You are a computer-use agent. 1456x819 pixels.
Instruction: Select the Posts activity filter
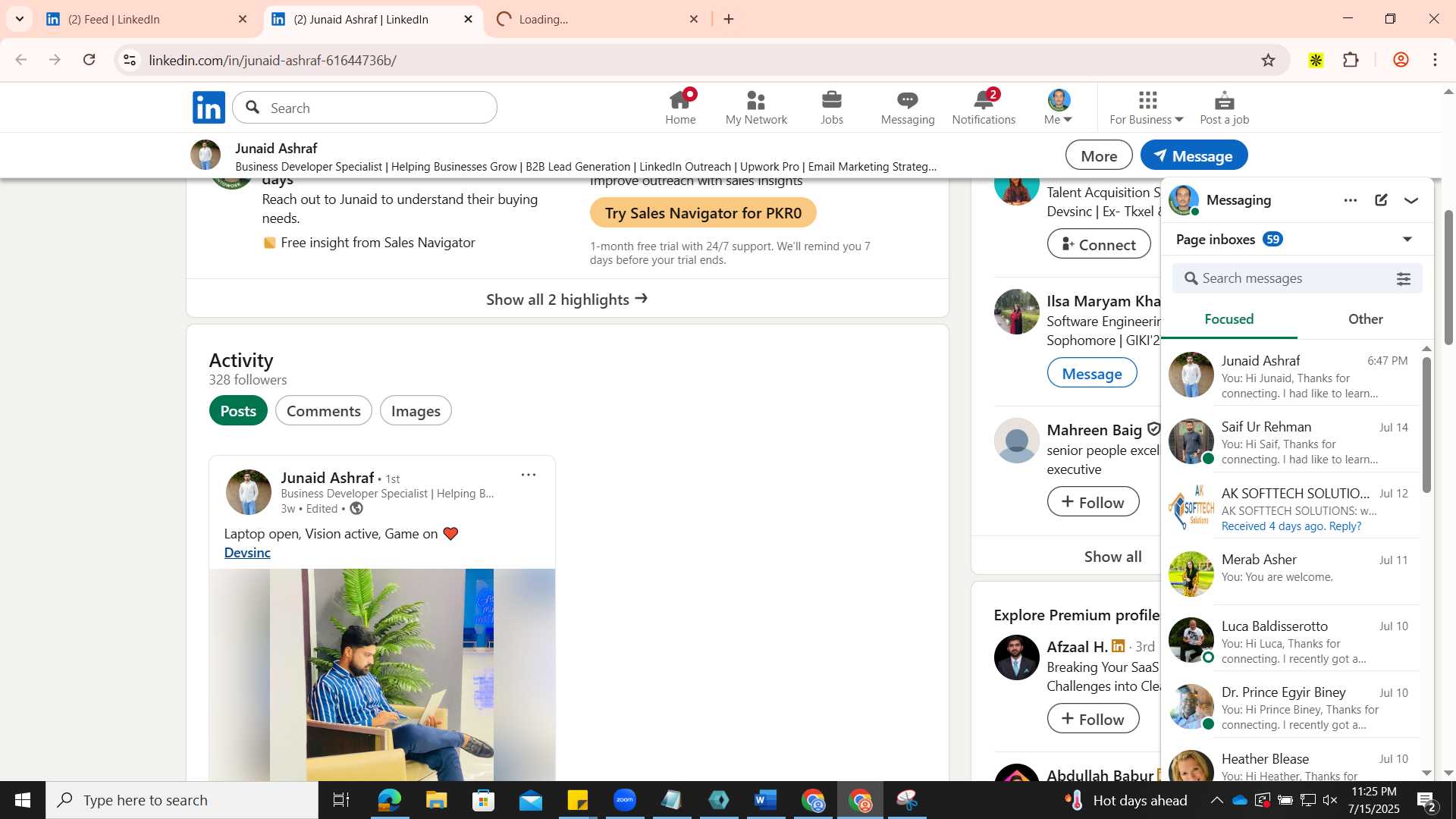(x=238, y=411)
